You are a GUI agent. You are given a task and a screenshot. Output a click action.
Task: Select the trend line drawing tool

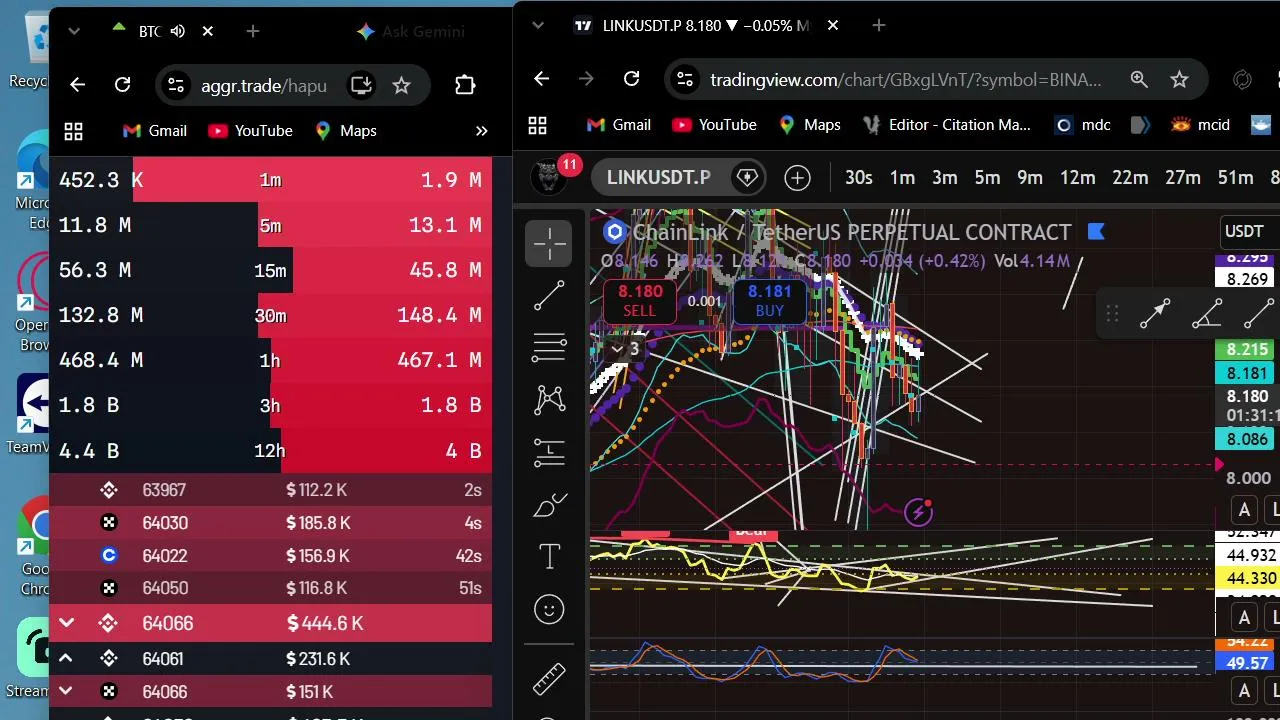click(549, 296)
